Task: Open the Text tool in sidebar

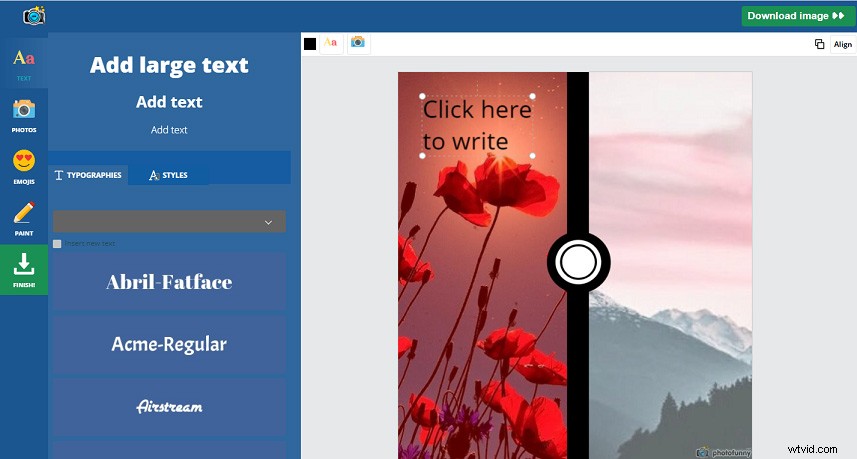Action: pyautogui.click(x=24, y=63)
